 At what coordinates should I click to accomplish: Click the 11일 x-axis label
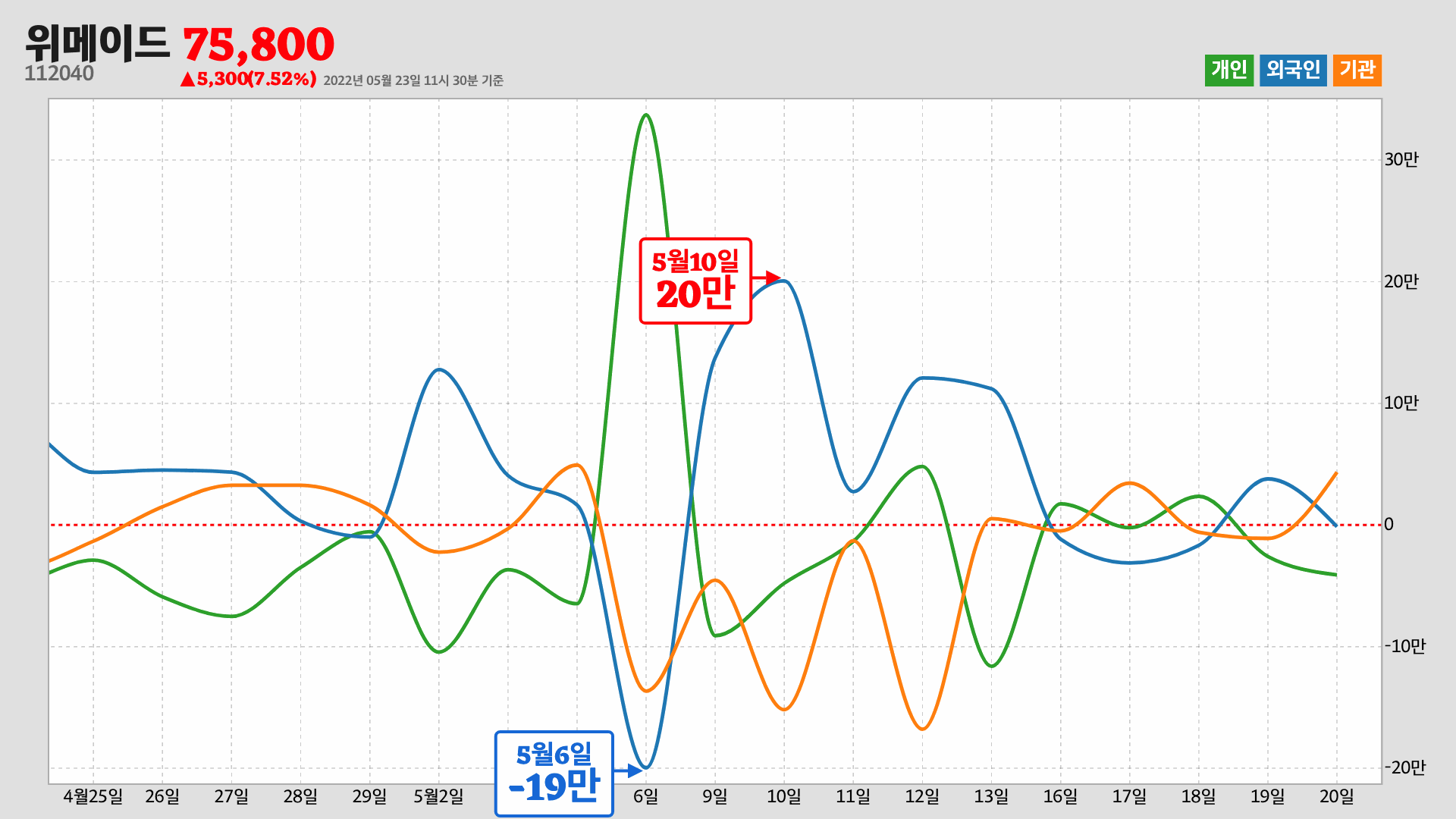pyautogui.click(x=853, y=797)
